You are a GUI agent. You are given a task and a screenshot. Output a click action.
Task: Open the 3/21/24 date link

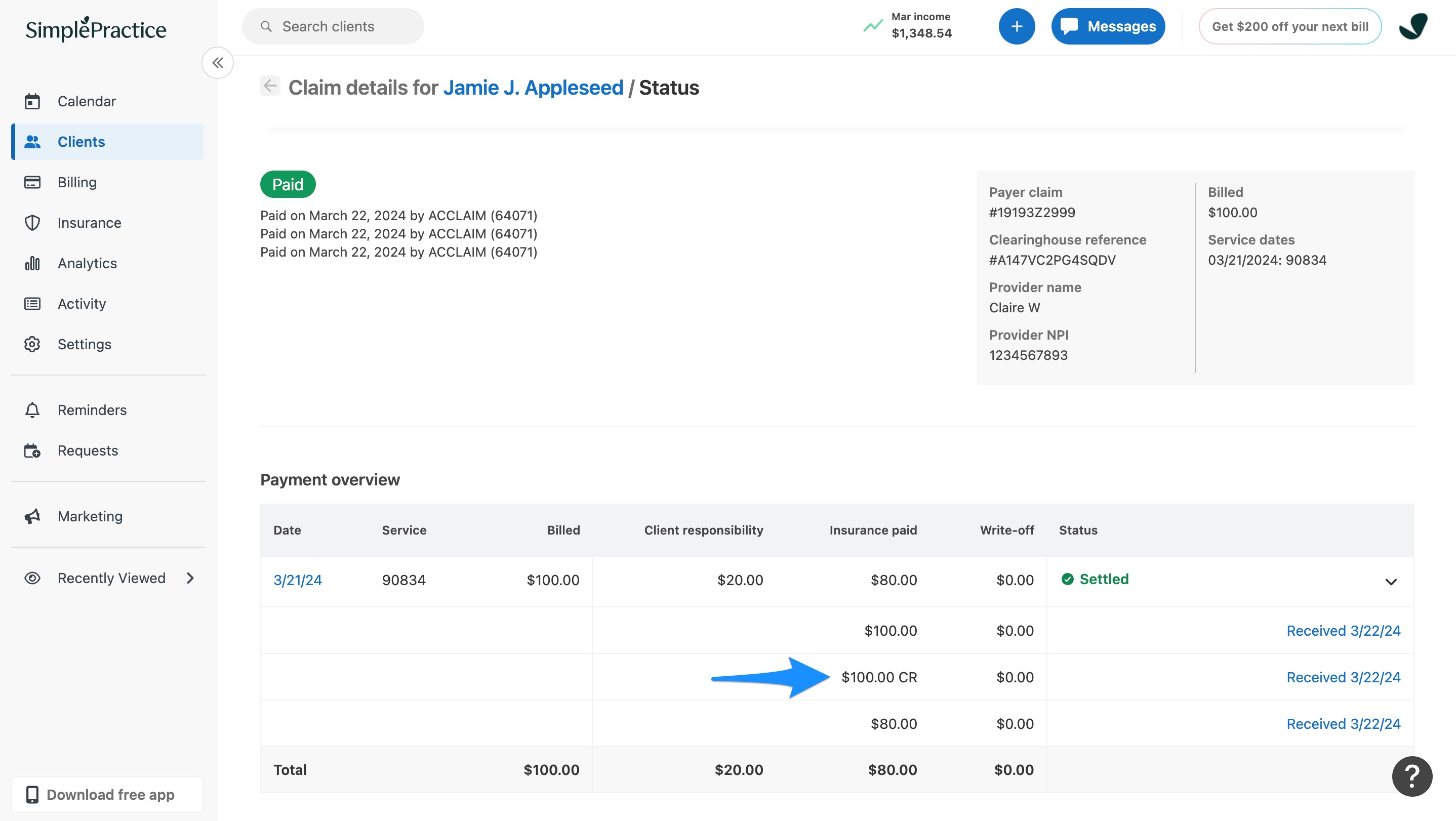coord(297,580)
